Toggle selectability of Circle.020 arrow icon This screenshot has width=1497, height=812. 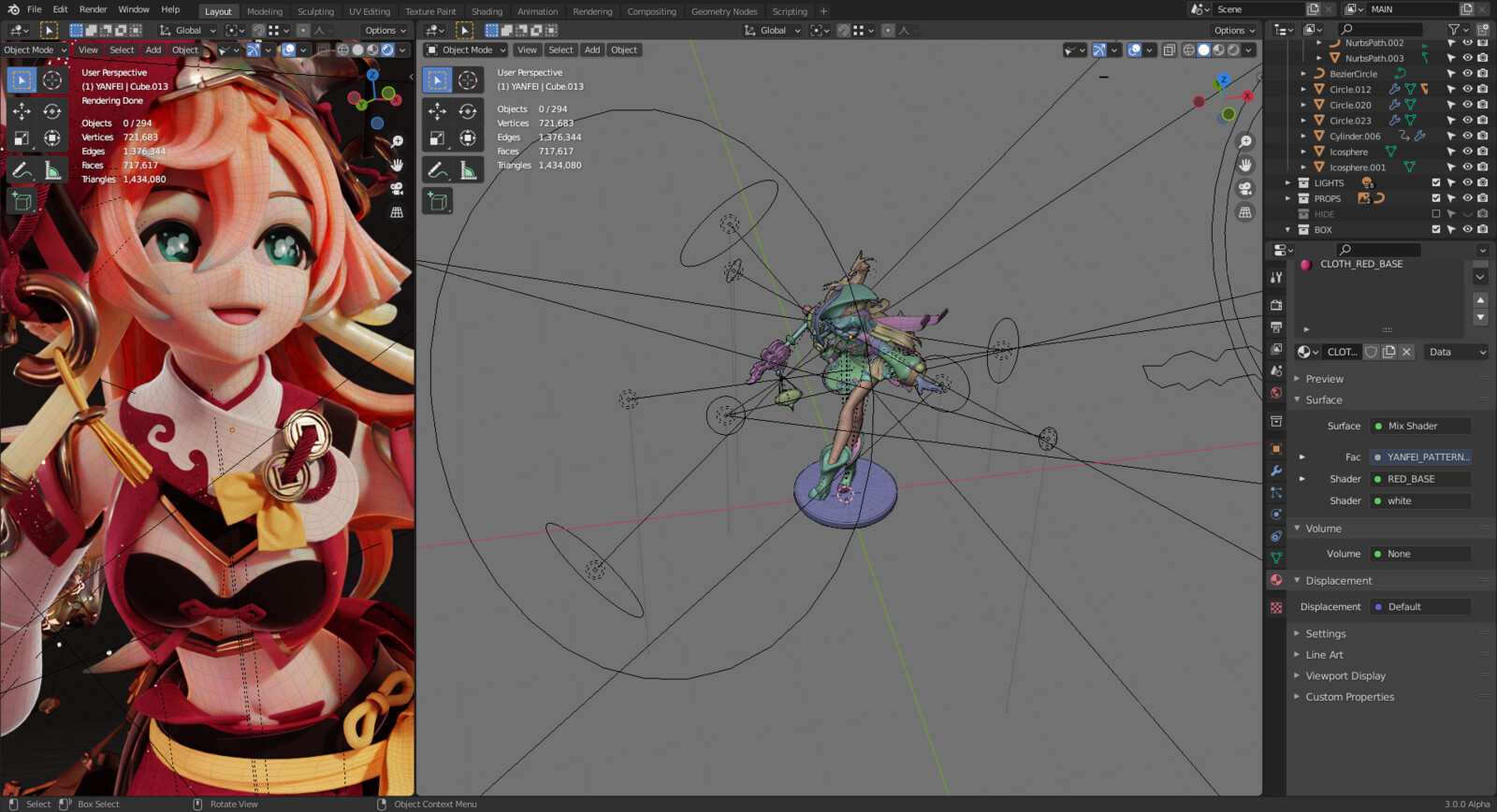tap(1451, 105)
